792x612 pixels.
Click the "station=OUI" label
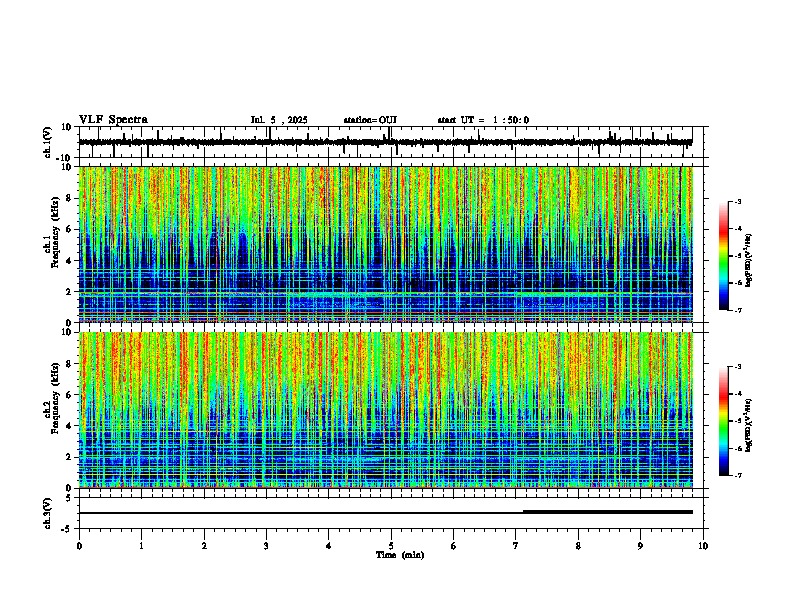(370, 120)
